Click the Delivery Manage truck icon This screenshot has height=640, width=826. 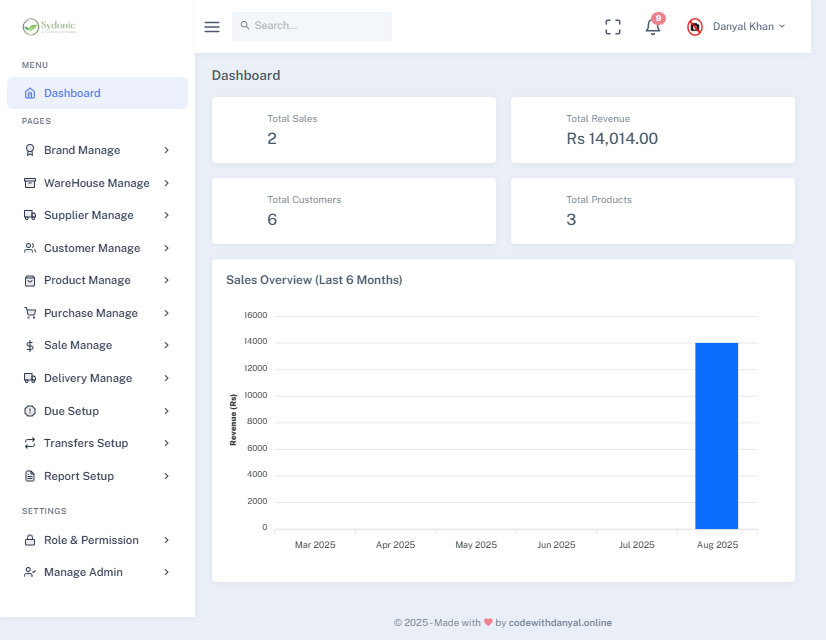(x=30, y=378)
